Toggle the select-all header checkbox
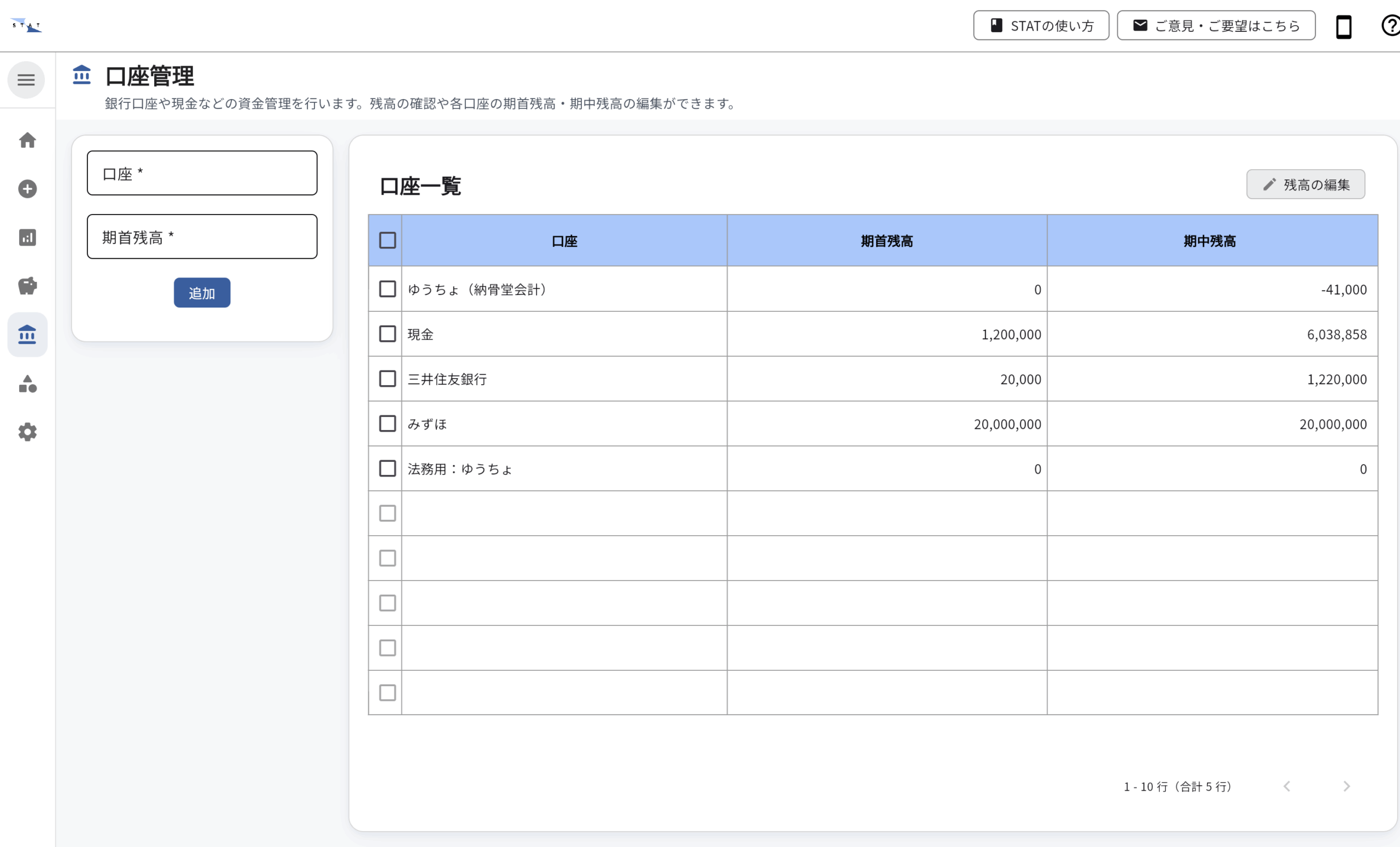The image size is (1400, 847). coord(388,240)
